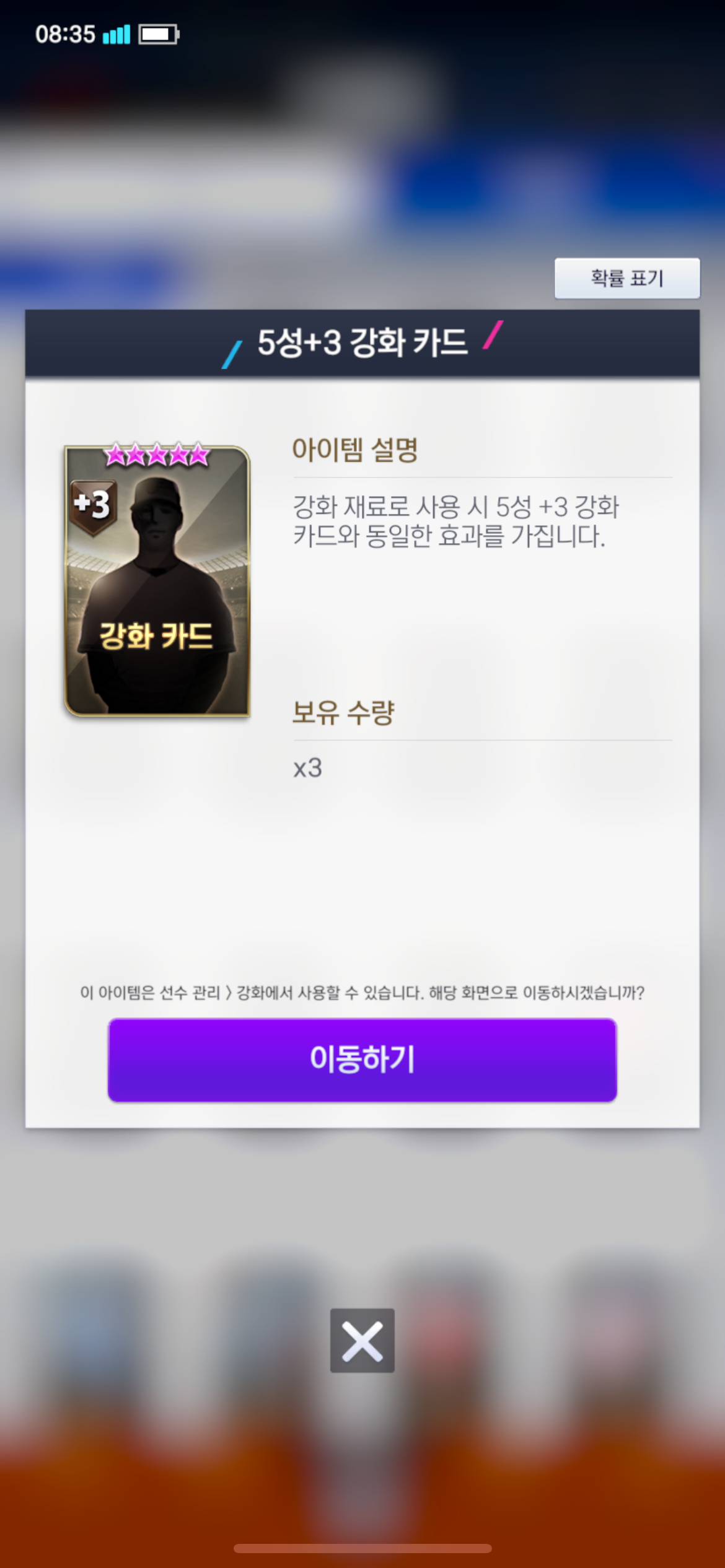Tap the player silhouette on the card
Viewport: 725px width, 1568px height.
[x=157, y=595]
